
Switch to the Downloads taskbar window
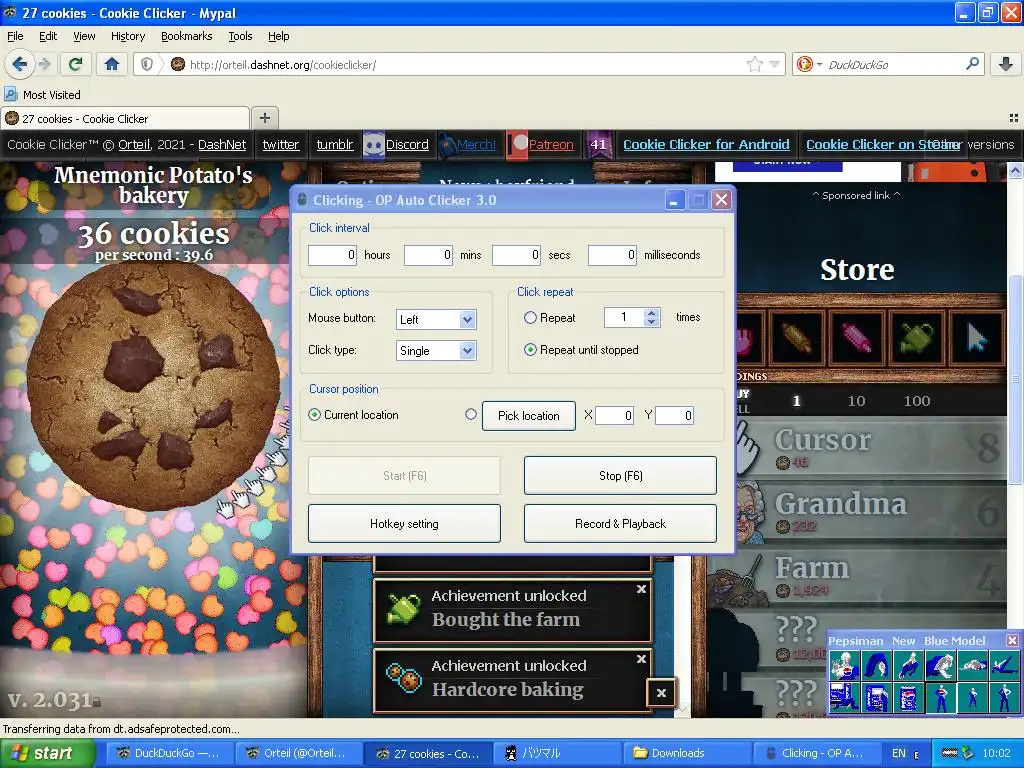(x=686, y=753)
